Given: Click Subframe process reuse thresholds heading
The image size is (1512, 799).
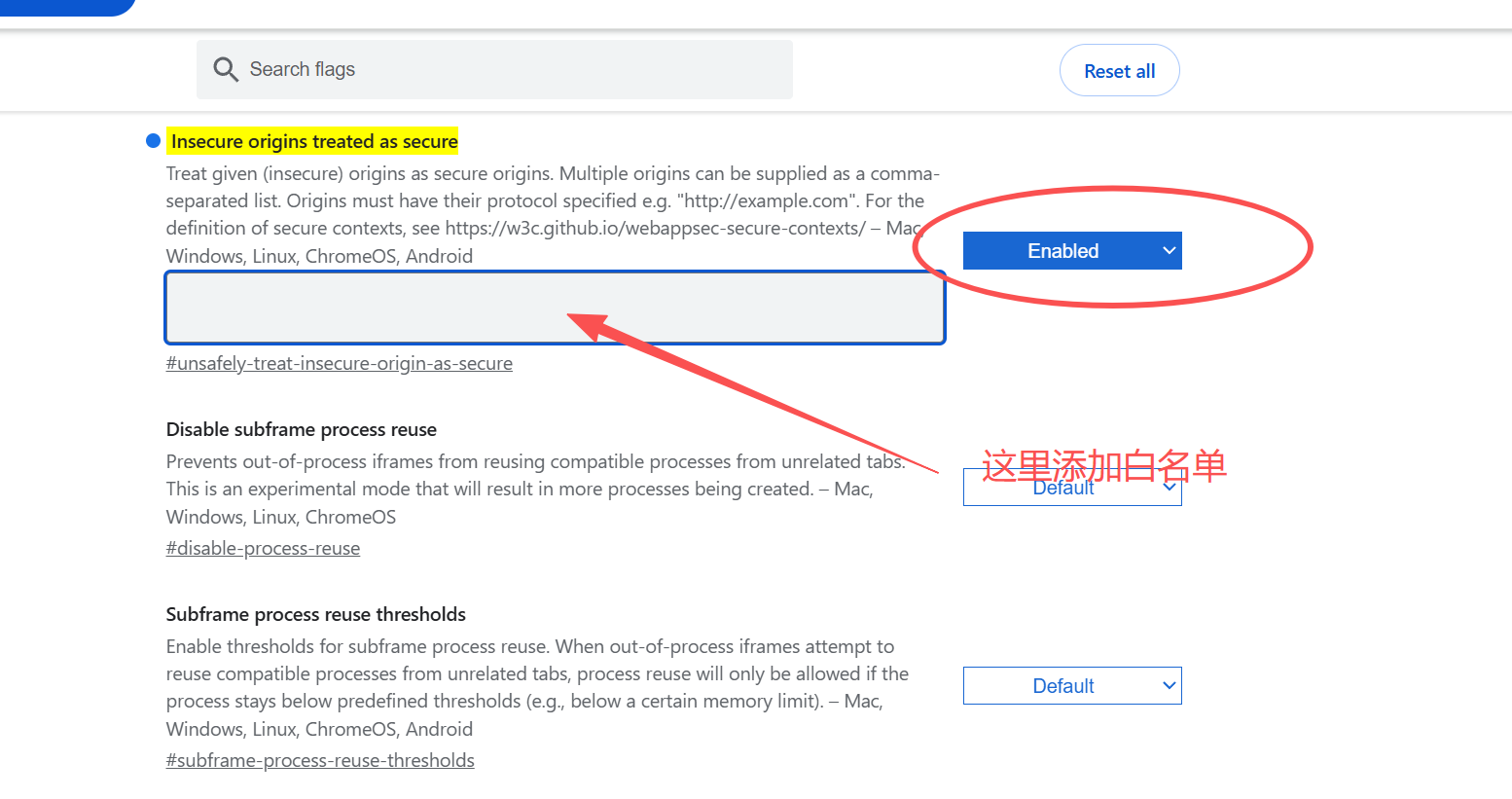Looking at the screenshot, I should pos(315,614).
